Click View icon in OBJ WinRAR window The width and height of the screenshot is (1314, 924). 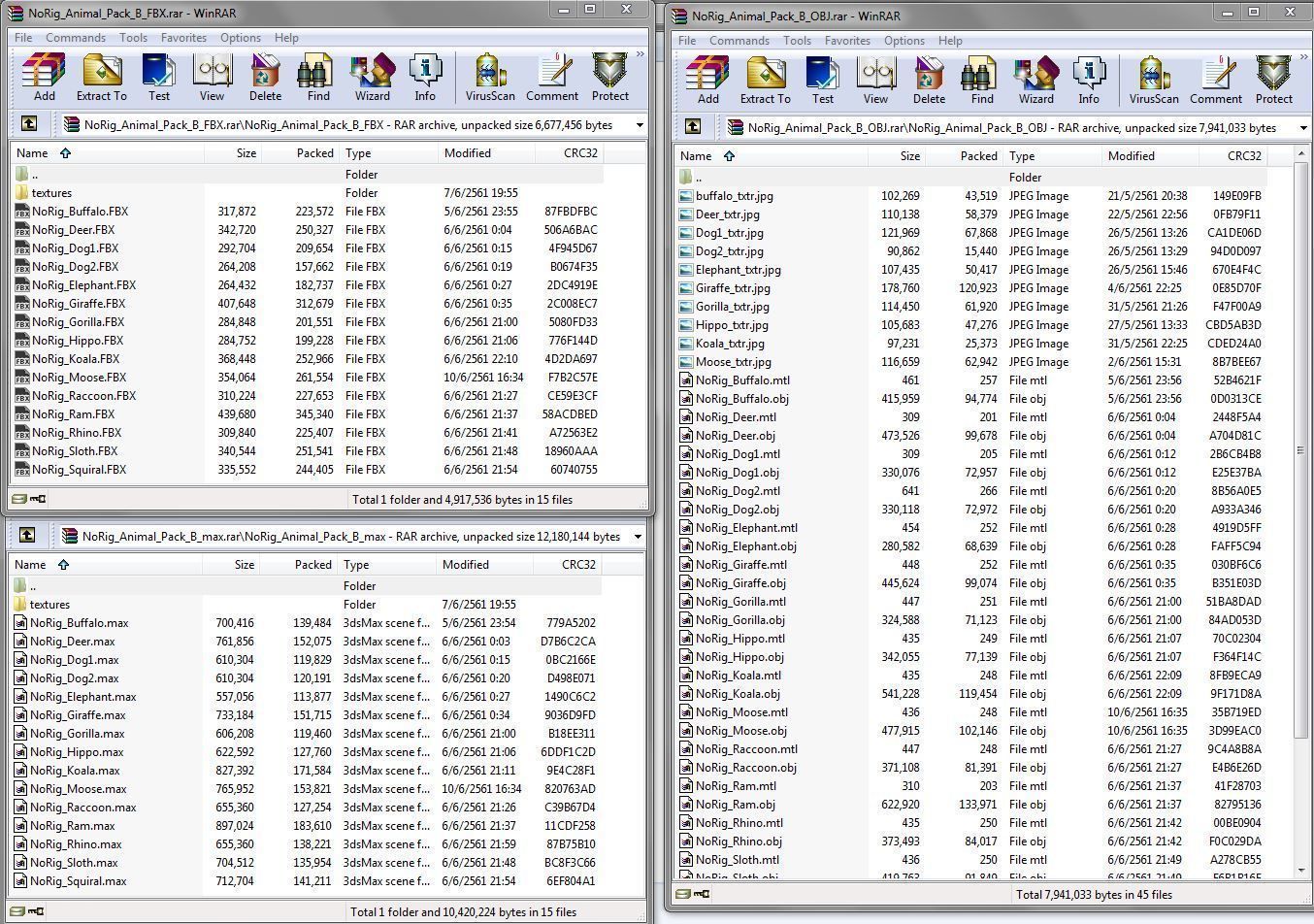875,81
